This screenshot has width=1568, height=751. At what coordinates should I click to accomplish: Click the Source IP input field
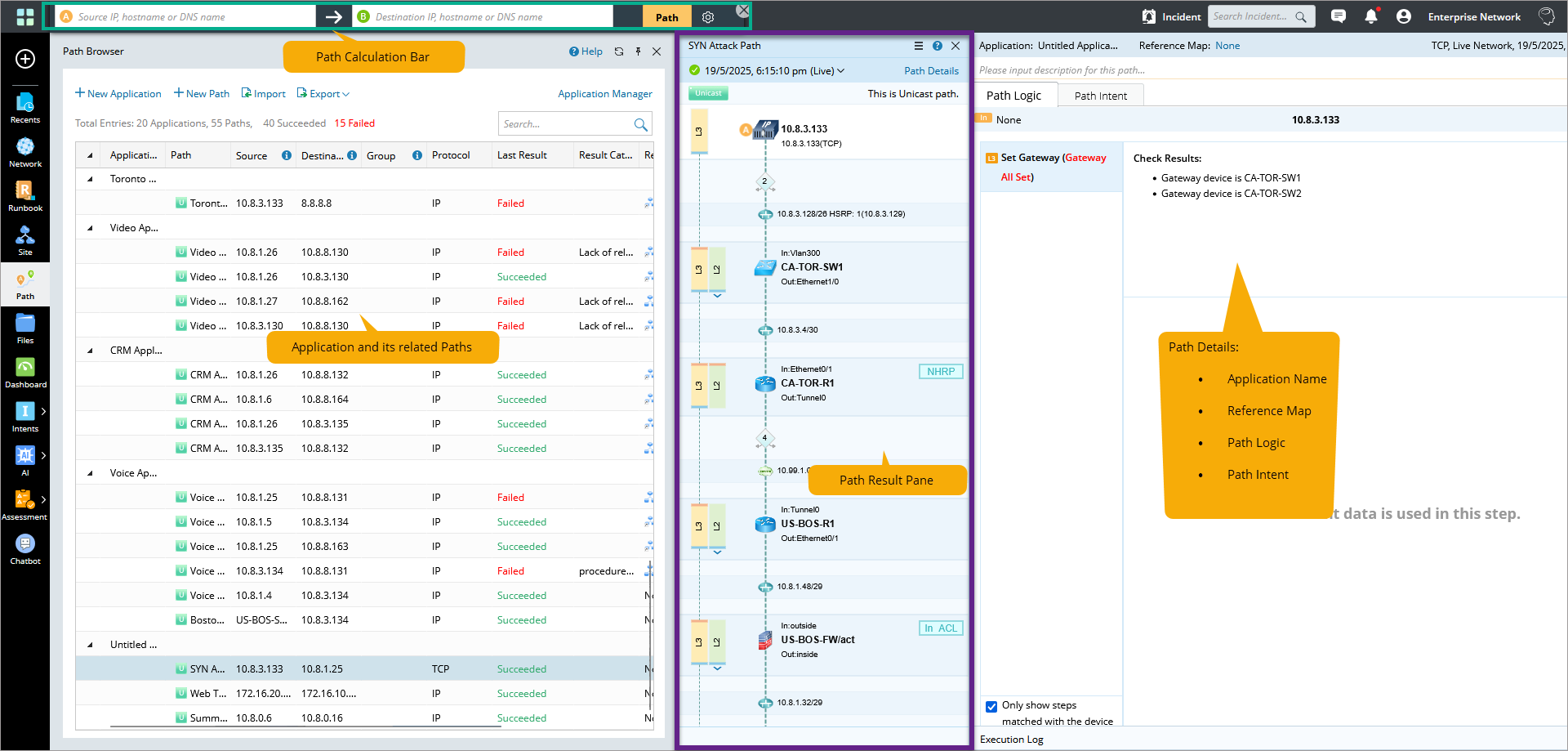coord(192,17)
